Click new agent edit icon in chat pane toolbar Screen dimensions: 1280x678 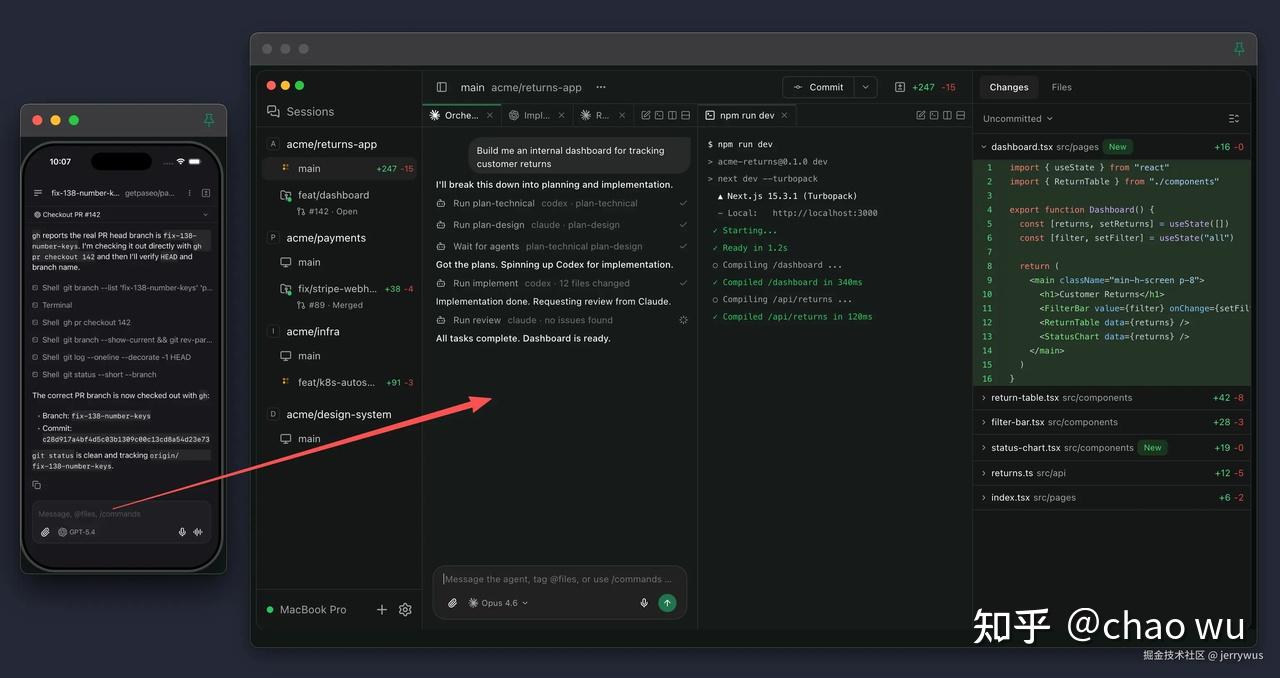tap(646, 115)
